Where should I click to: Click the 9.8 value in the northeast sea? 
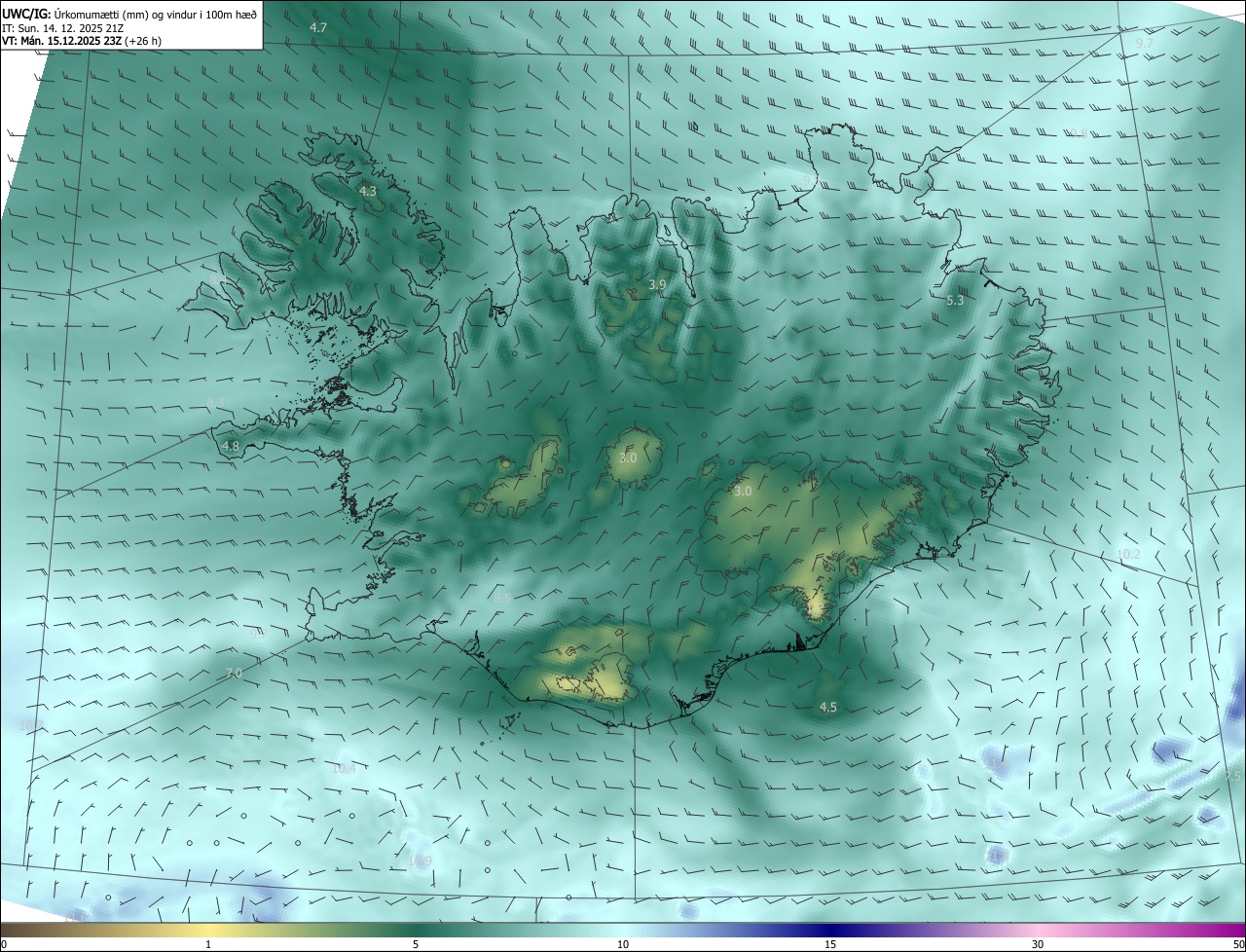tap(1079, 133)
